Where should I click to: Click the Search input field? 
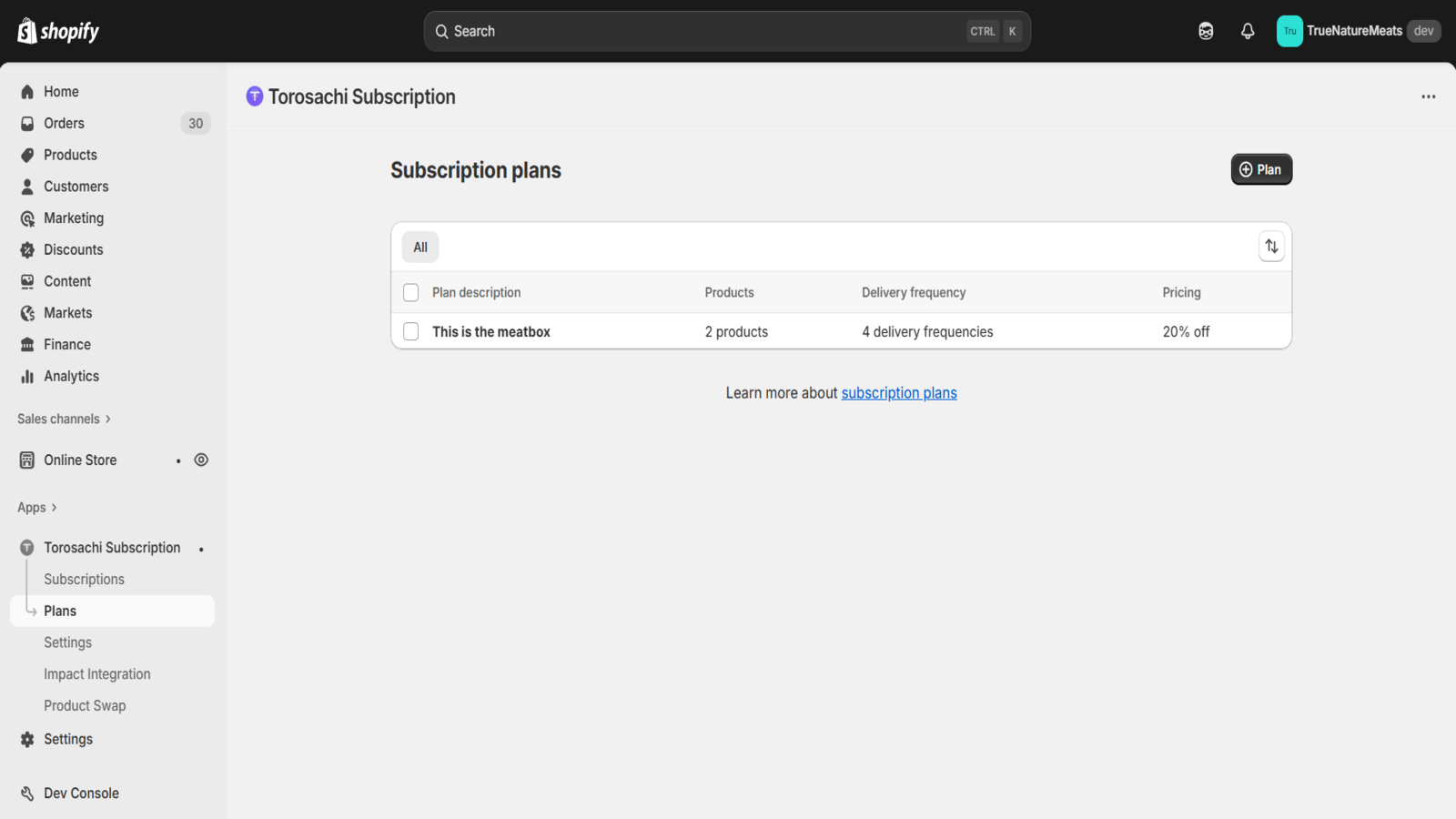click(x=726, y=31)
